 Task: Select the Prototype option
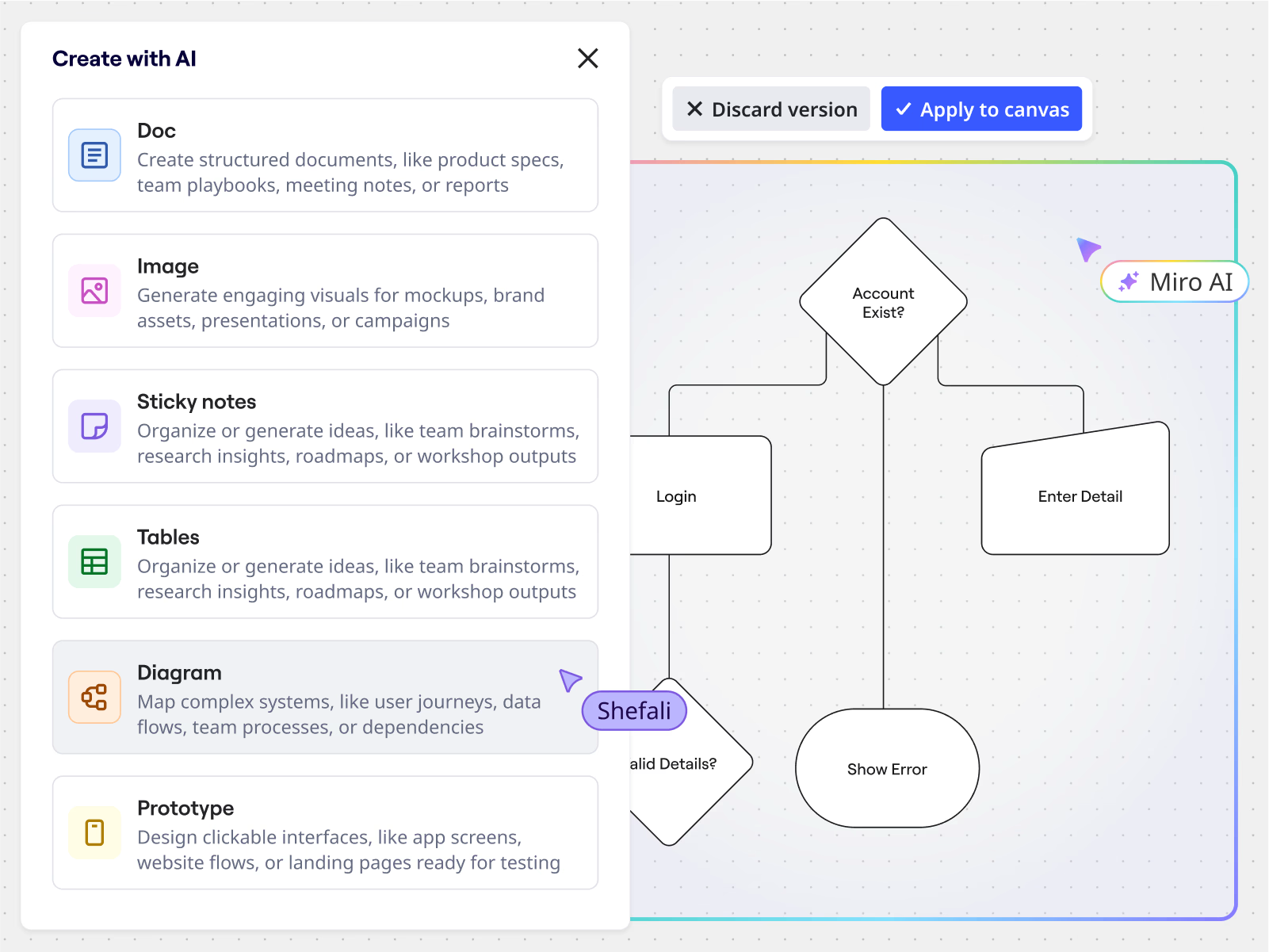click(x=325, y=833)
